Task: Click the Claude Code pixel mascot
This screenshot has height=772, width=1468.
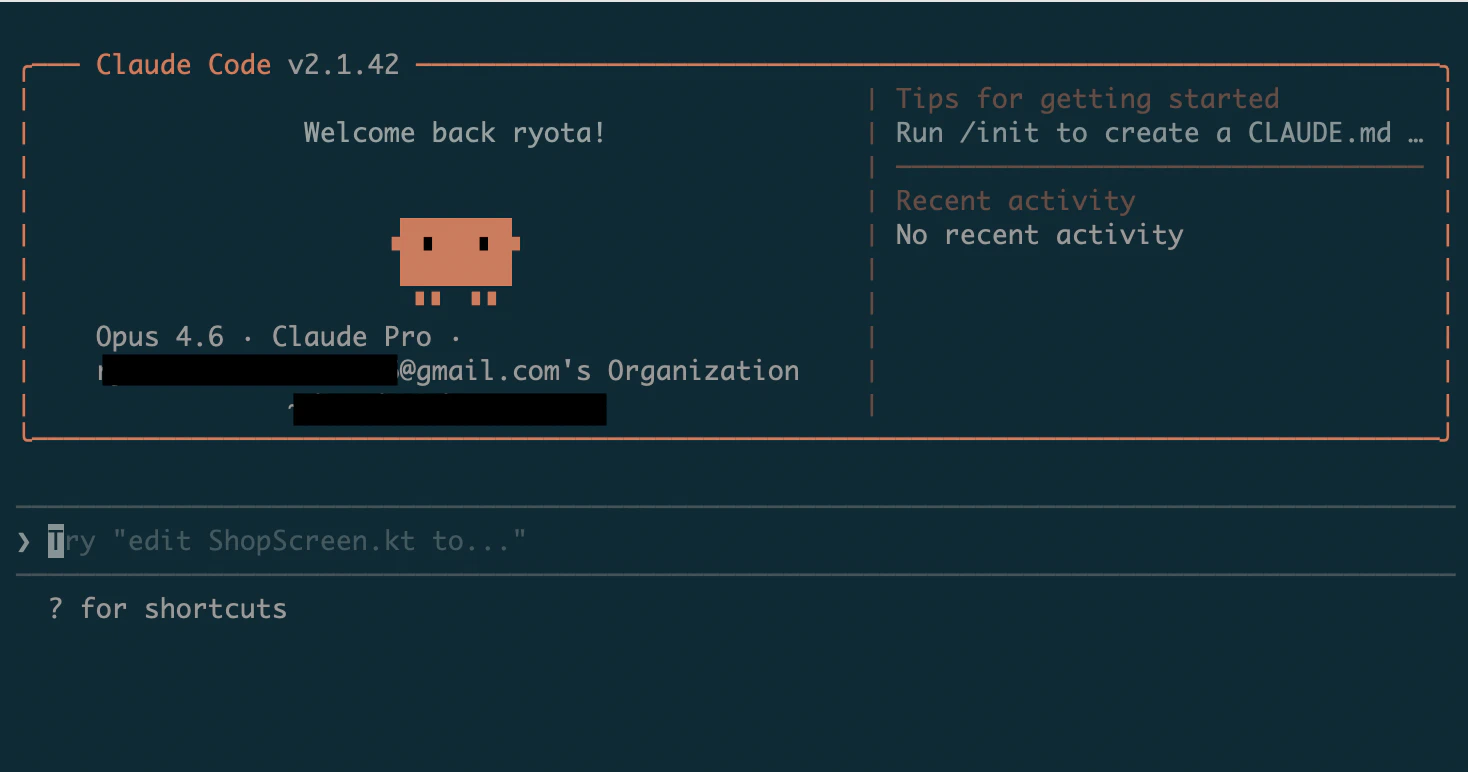Action: (x=456, y=261)
